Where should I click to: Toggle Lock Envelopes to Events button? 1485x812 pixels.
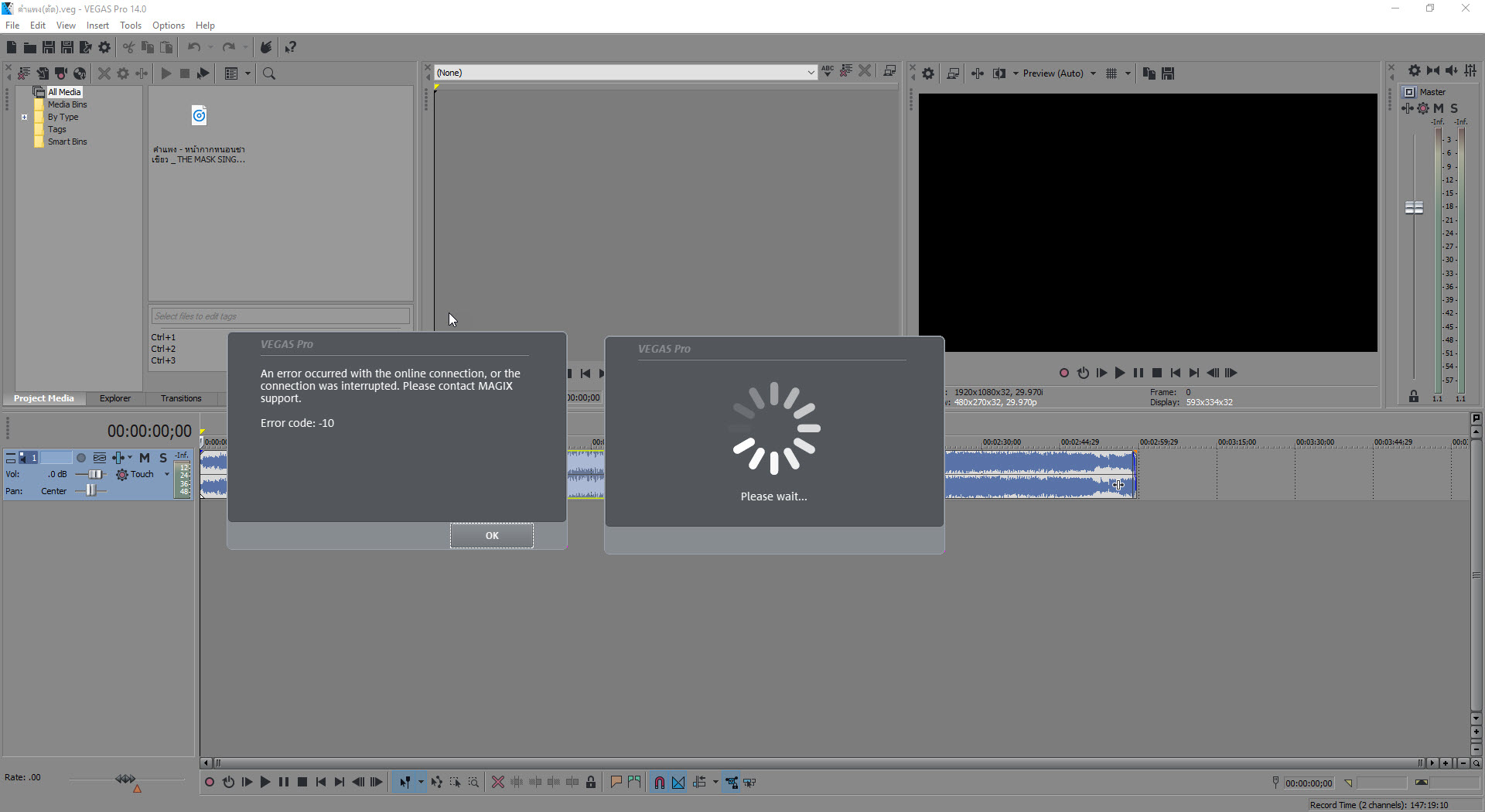732,783
